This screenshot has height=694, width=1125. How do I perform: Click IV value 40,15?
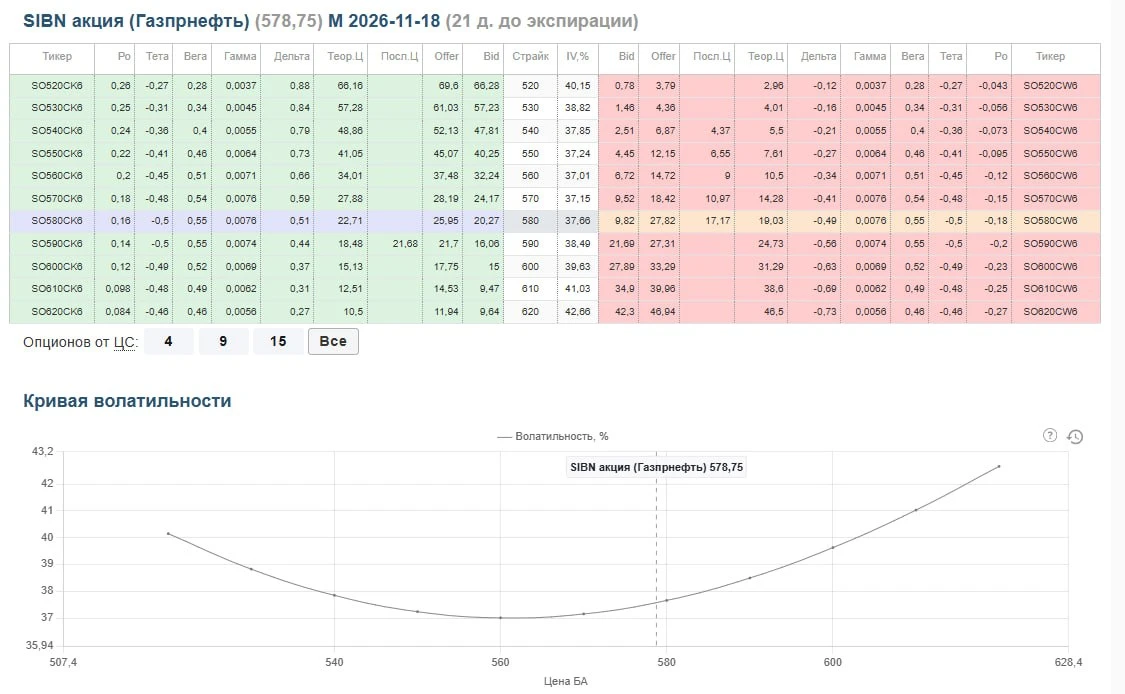578,85
